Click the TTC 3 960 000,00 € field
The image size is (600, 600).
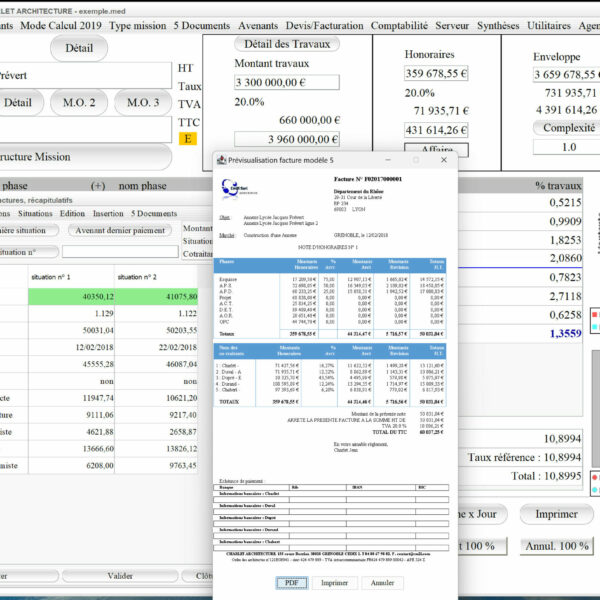[287, 139]
